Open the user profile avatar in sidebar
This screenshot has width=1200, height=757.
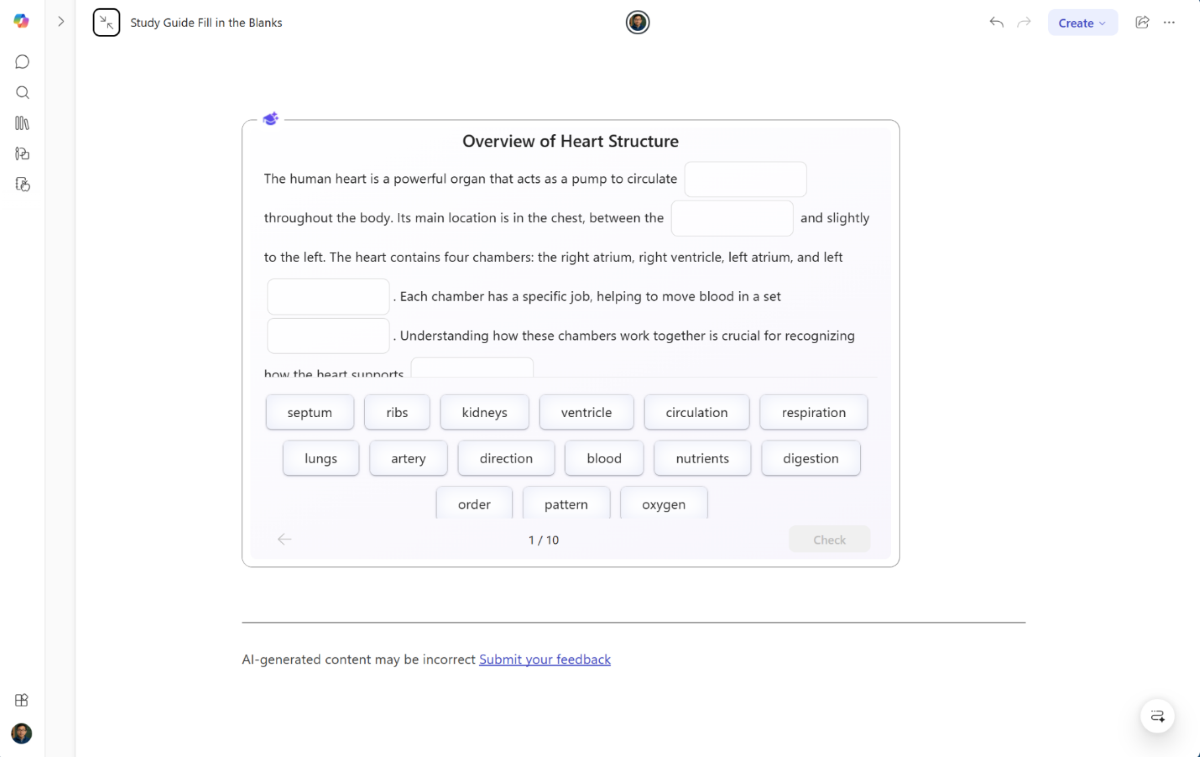[x=22, y=734]
